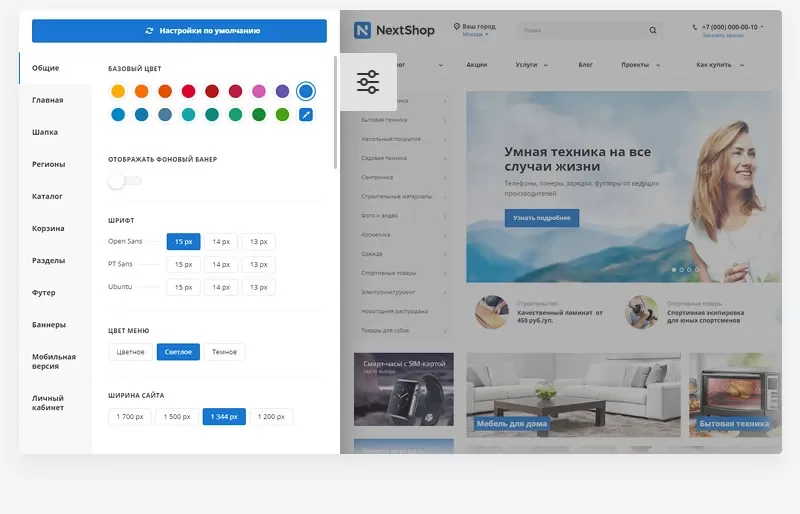Click the refresh icon in Настройки по умолчанию
Screen dimensions: 800x514
click(x=150, y=31)
